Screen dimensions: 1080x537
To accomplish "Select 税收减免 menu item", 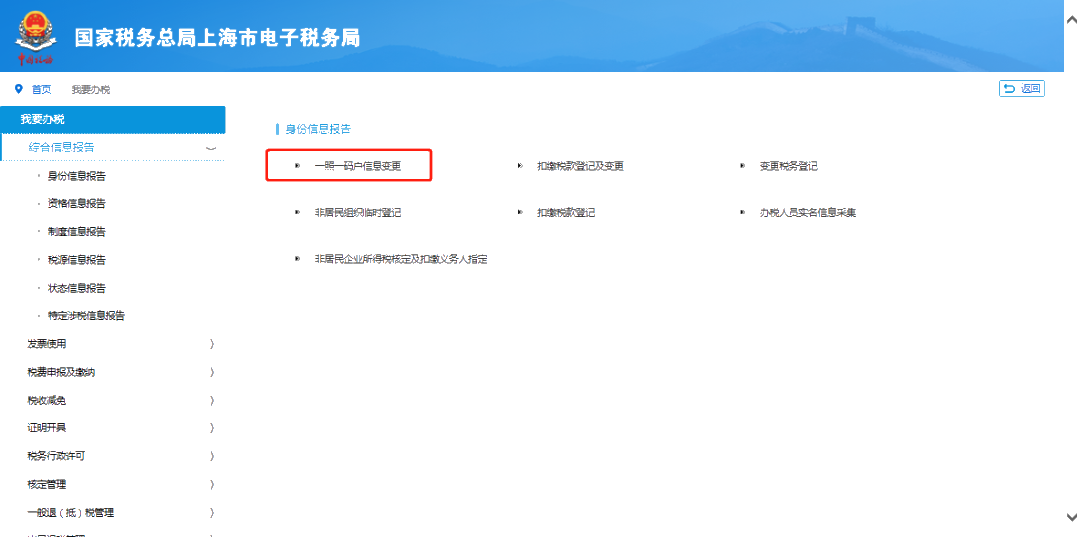I will point(47,401).
